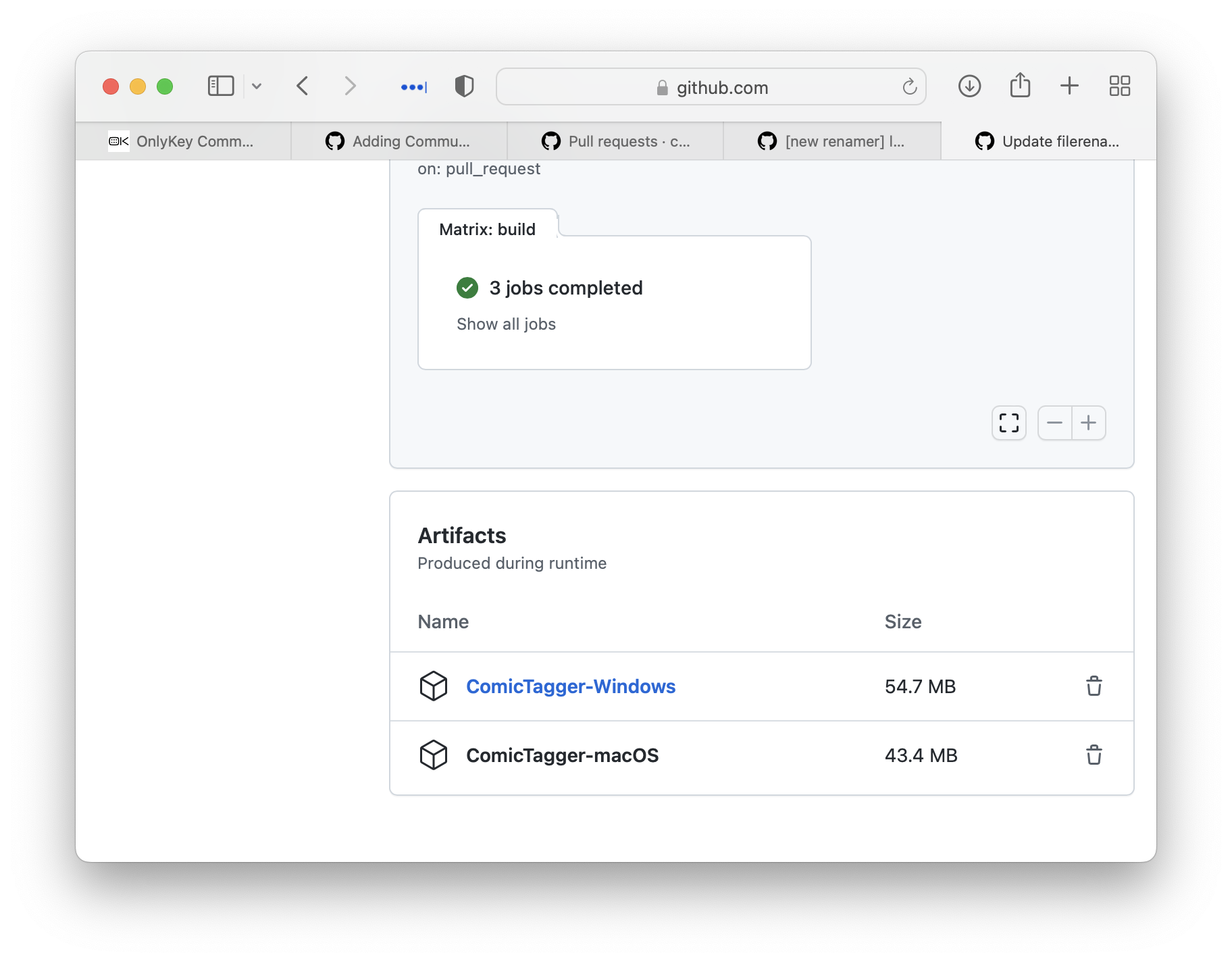Share the page using the share icon
This screenshot has height=962, width=1232.
click(1020, 86)
